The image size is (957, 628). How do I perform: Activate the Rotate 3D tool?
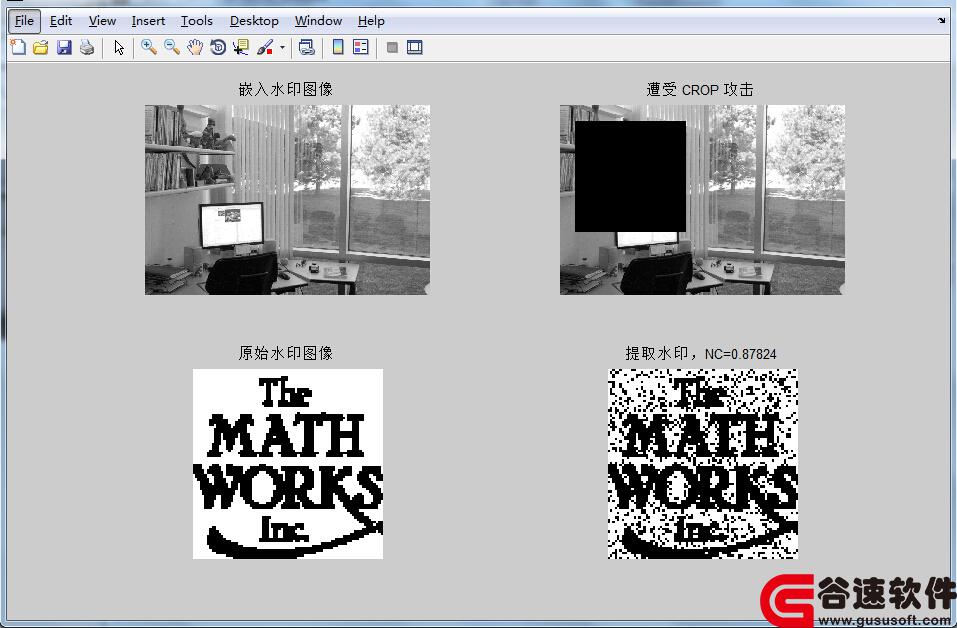coord(218,47)
